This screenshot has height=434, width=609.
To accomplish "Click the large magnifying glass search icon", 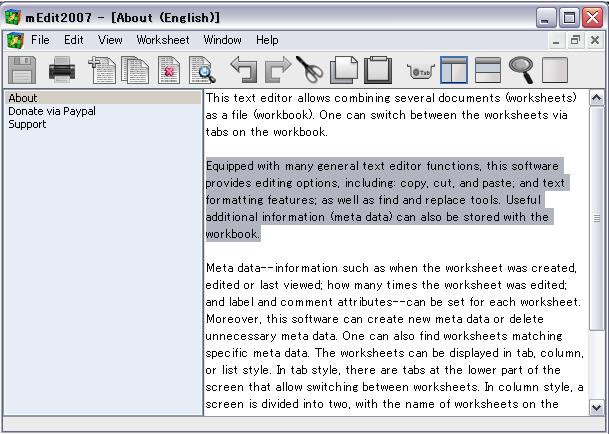I will pos(521,70).
